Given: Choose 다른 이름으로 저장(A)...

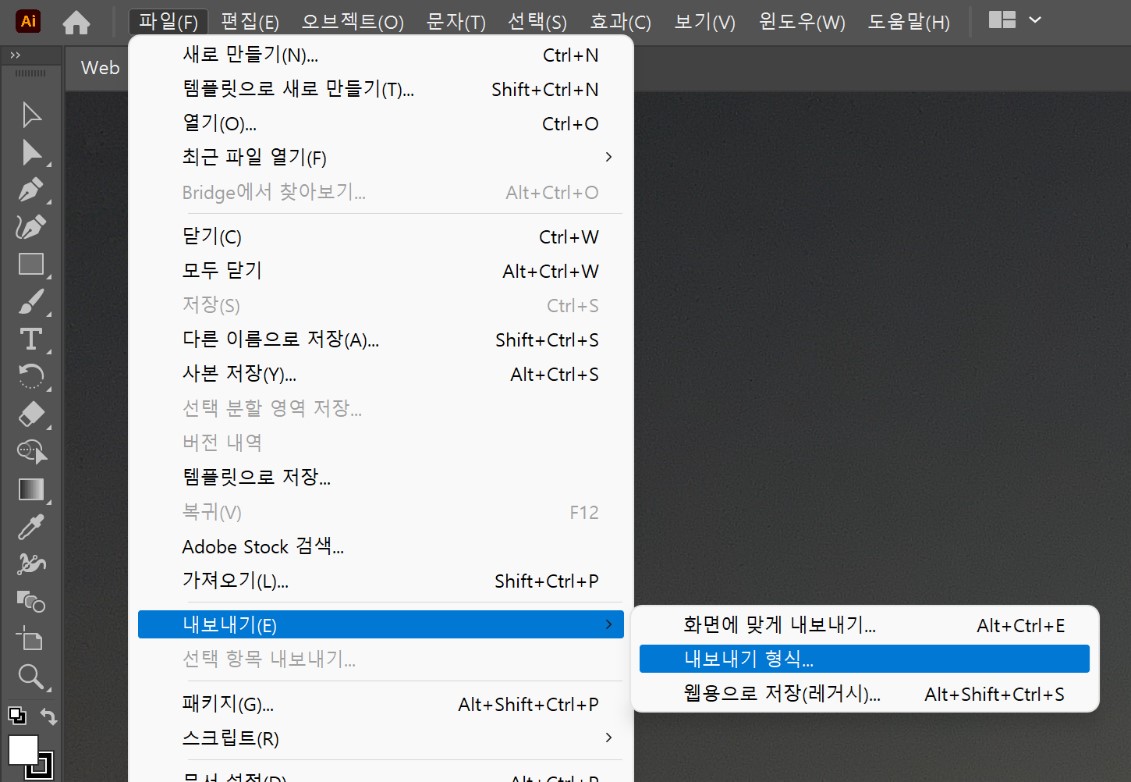Looking at the screenshot, I should pyautogui.click(x=381, y=340).
